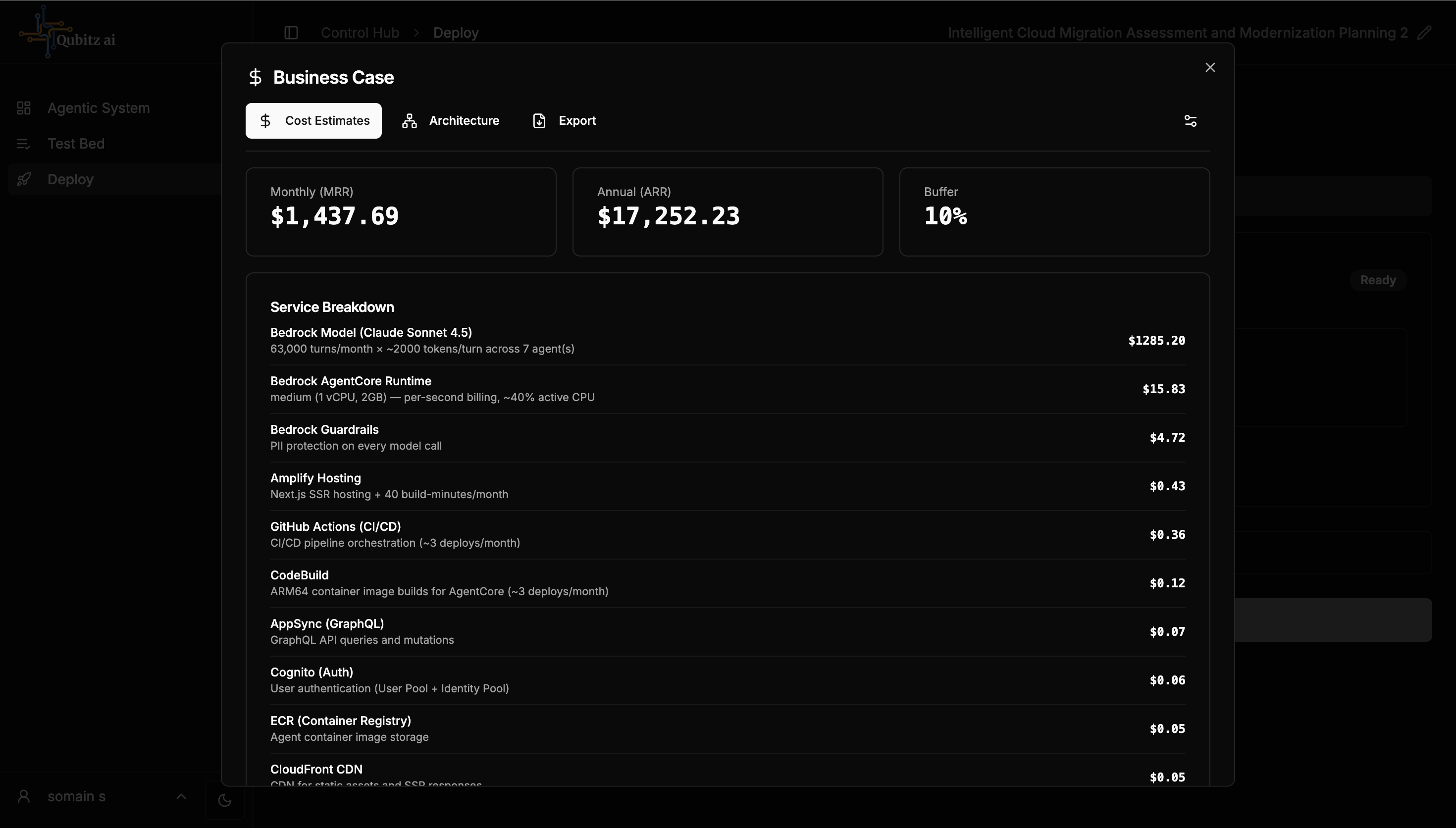Select Deploy in the sidebar
Screen dimensions: 1456x828
tap(70, 179)
